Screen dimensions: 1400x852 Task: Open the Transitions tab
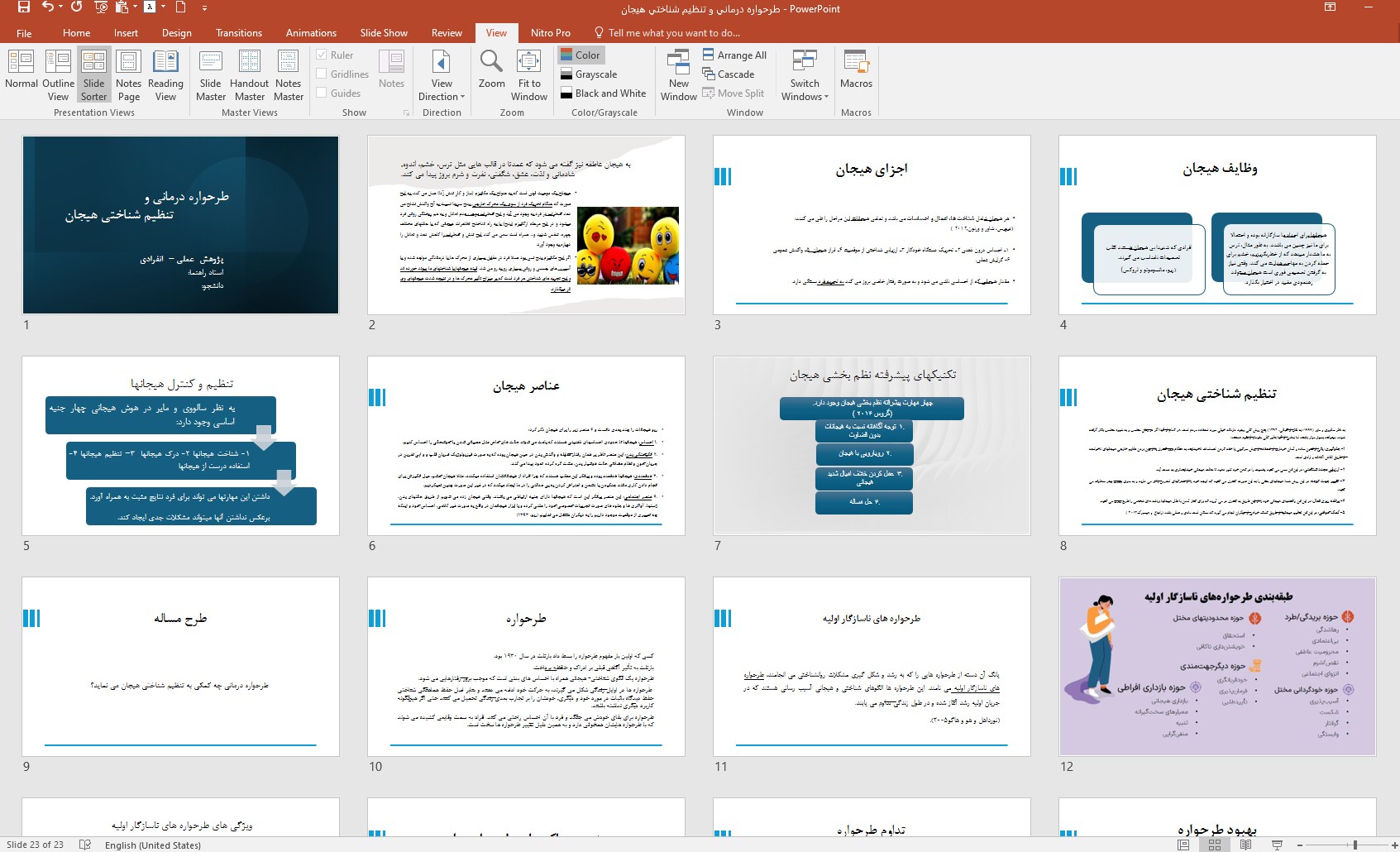[238, 33]
